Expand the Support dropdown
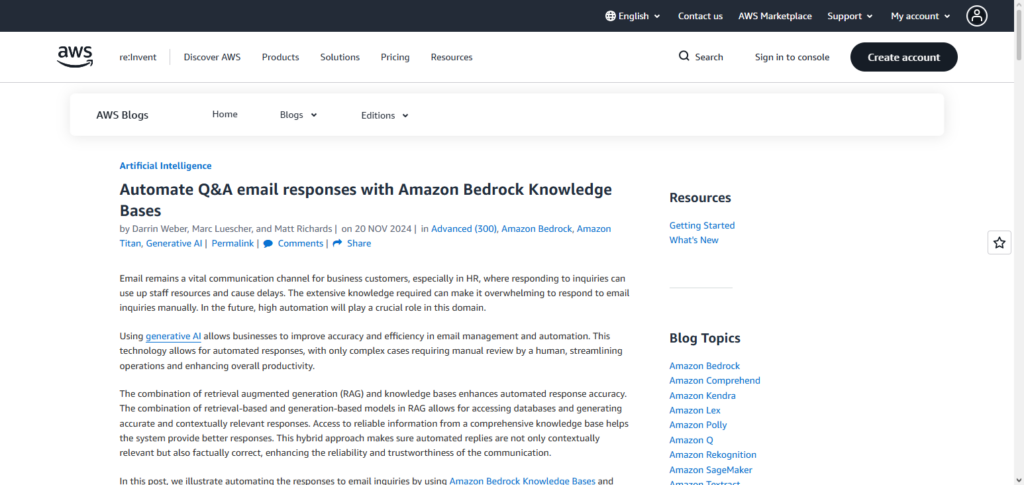Image resolution: width=1024 pixels, height=485 pixels. pos(850,16)
